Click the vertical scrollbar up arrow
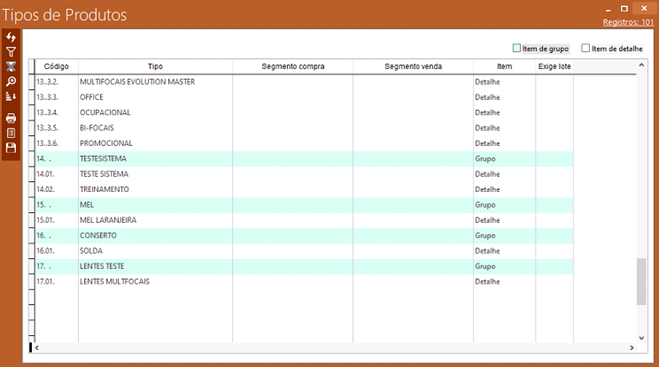Screen dimensions: 659x367 coord(641,65)
